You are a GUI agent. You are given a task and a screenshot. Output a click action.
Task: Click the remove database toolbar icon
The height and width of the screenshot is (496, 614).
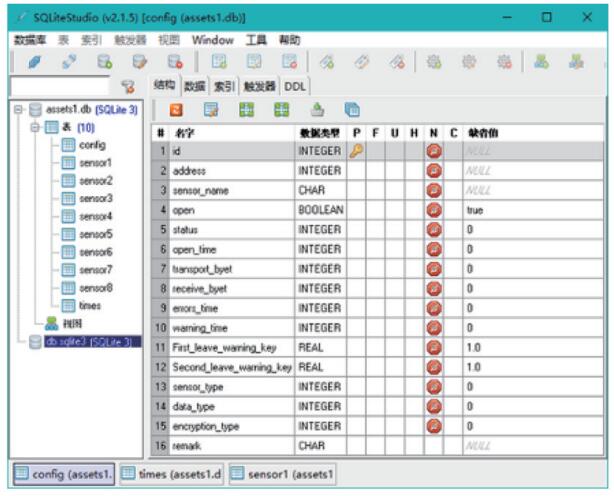click(x=175, y=62)
